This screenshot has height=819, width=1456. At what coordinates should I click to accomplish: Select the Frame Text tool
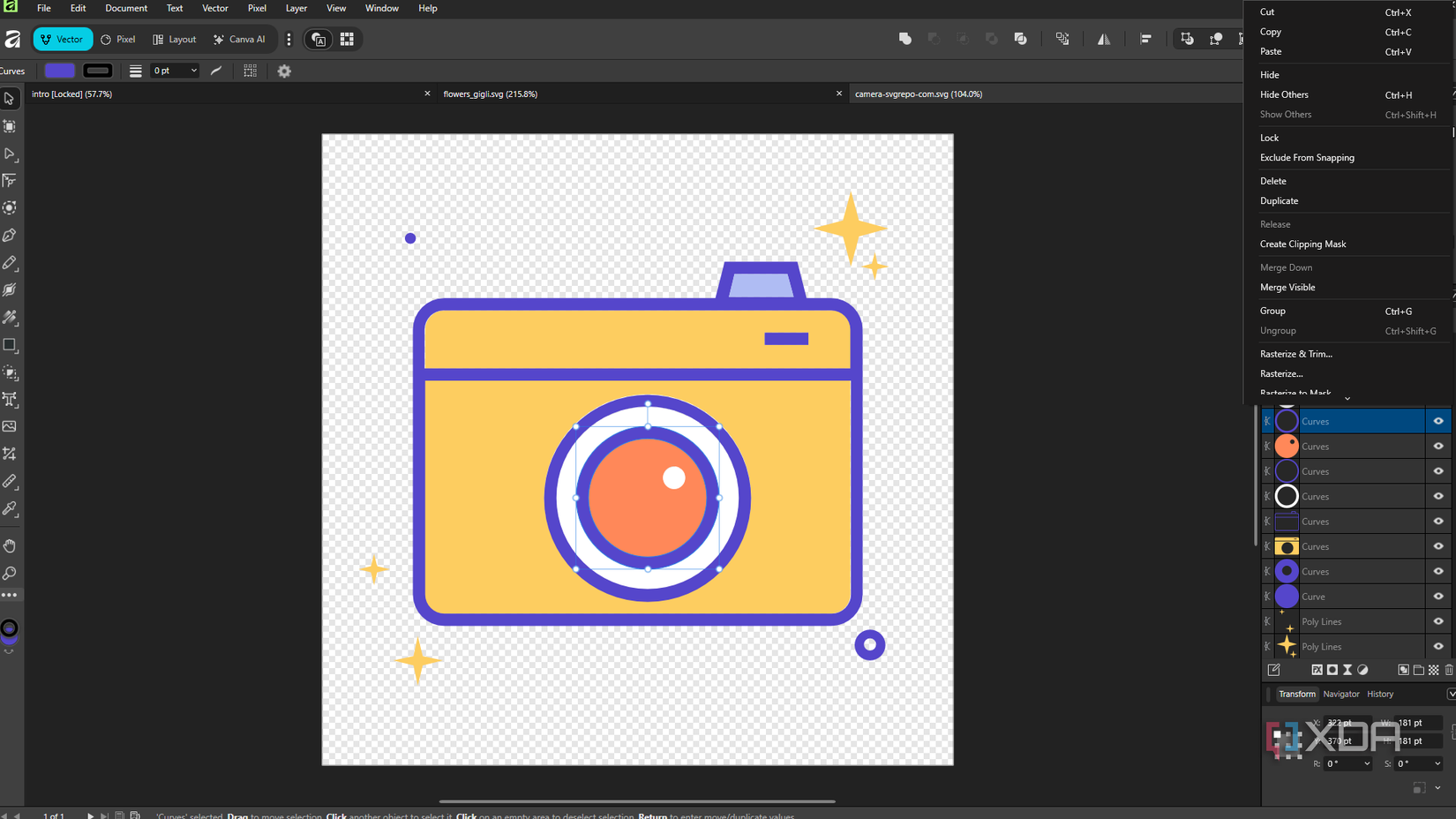pyautogui.click(x=10, y=400)
